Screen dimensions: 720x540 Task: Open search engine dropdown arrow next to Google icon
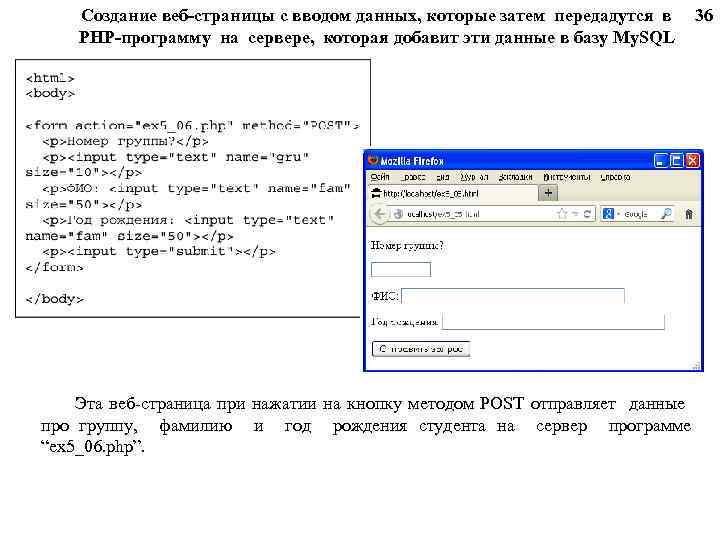coord(618,214)
